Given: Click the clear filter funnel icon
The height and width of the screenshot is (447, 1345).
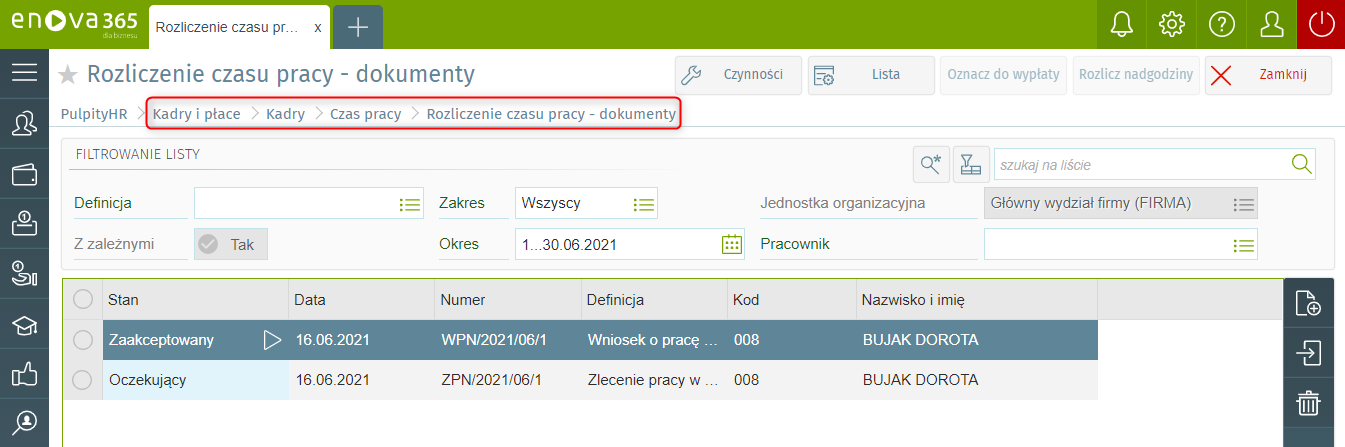Looking at the screenshot, I should pos(970,165).
